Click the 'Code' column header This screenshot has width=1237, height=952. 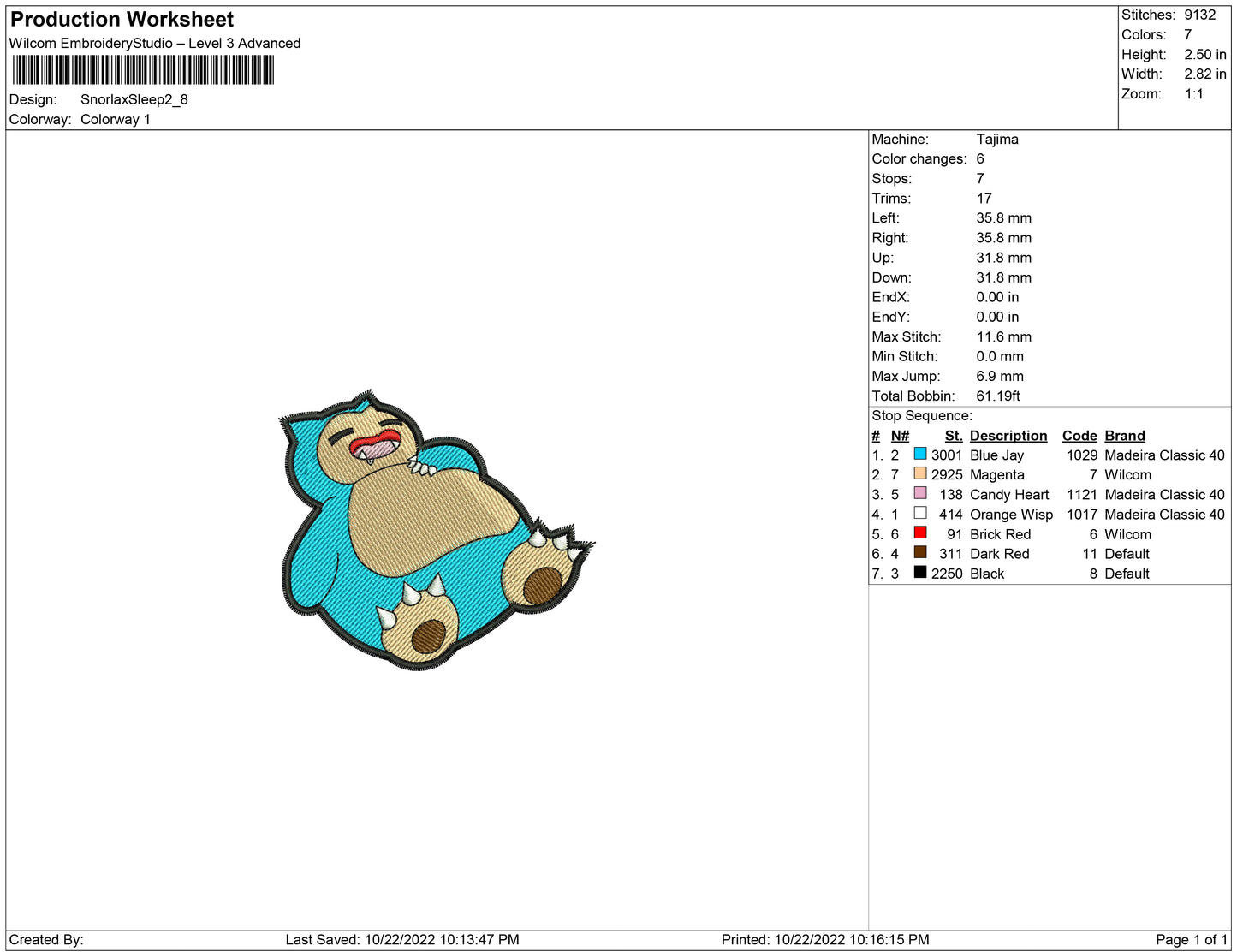[1079, 436]
